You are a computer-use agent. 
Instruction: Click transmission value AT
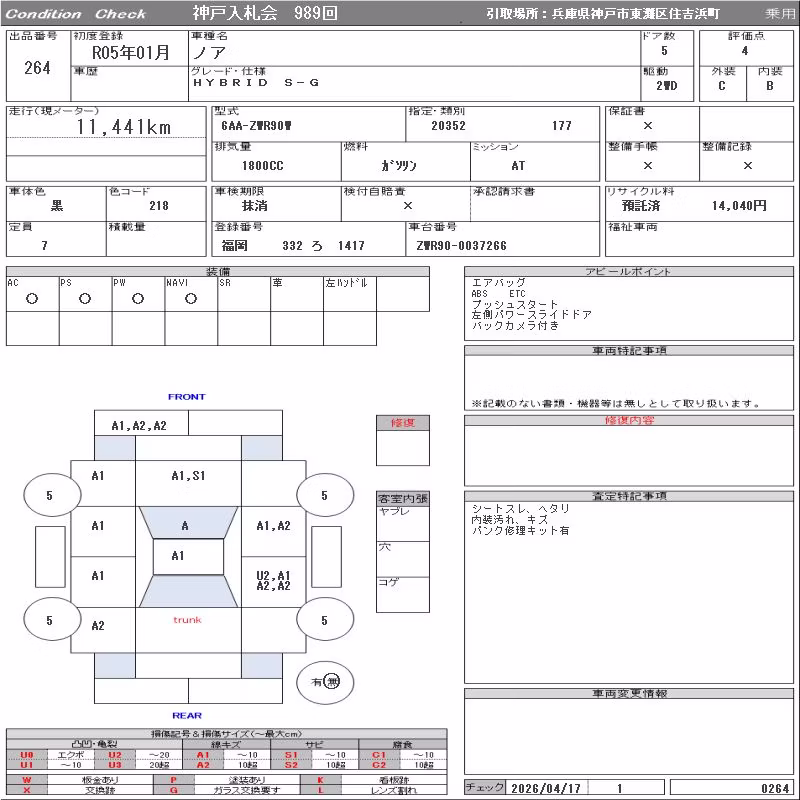point(518,166)
